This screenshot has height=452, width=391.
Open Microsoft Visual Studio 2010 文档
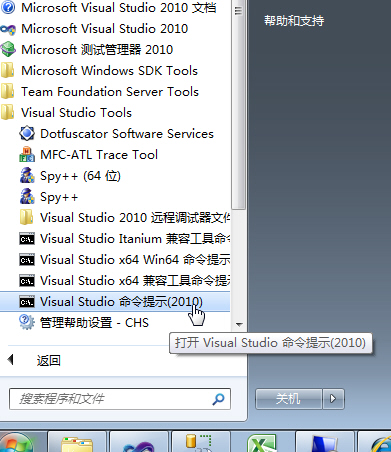coord(119,8)
